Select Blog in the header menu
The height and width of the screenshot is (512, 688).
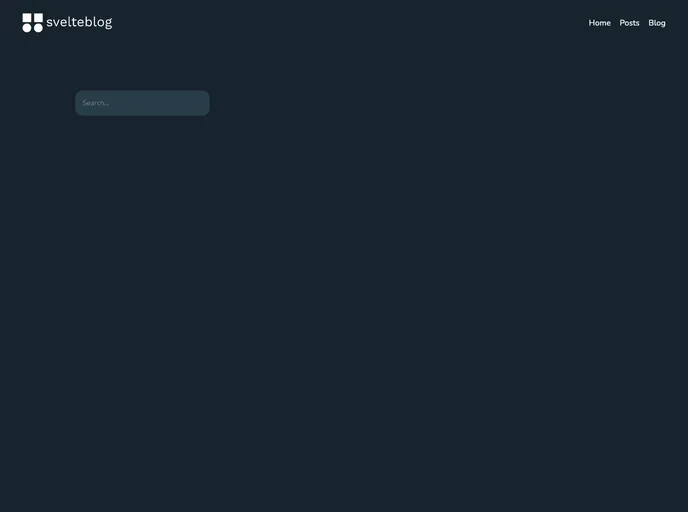point(657,23)
